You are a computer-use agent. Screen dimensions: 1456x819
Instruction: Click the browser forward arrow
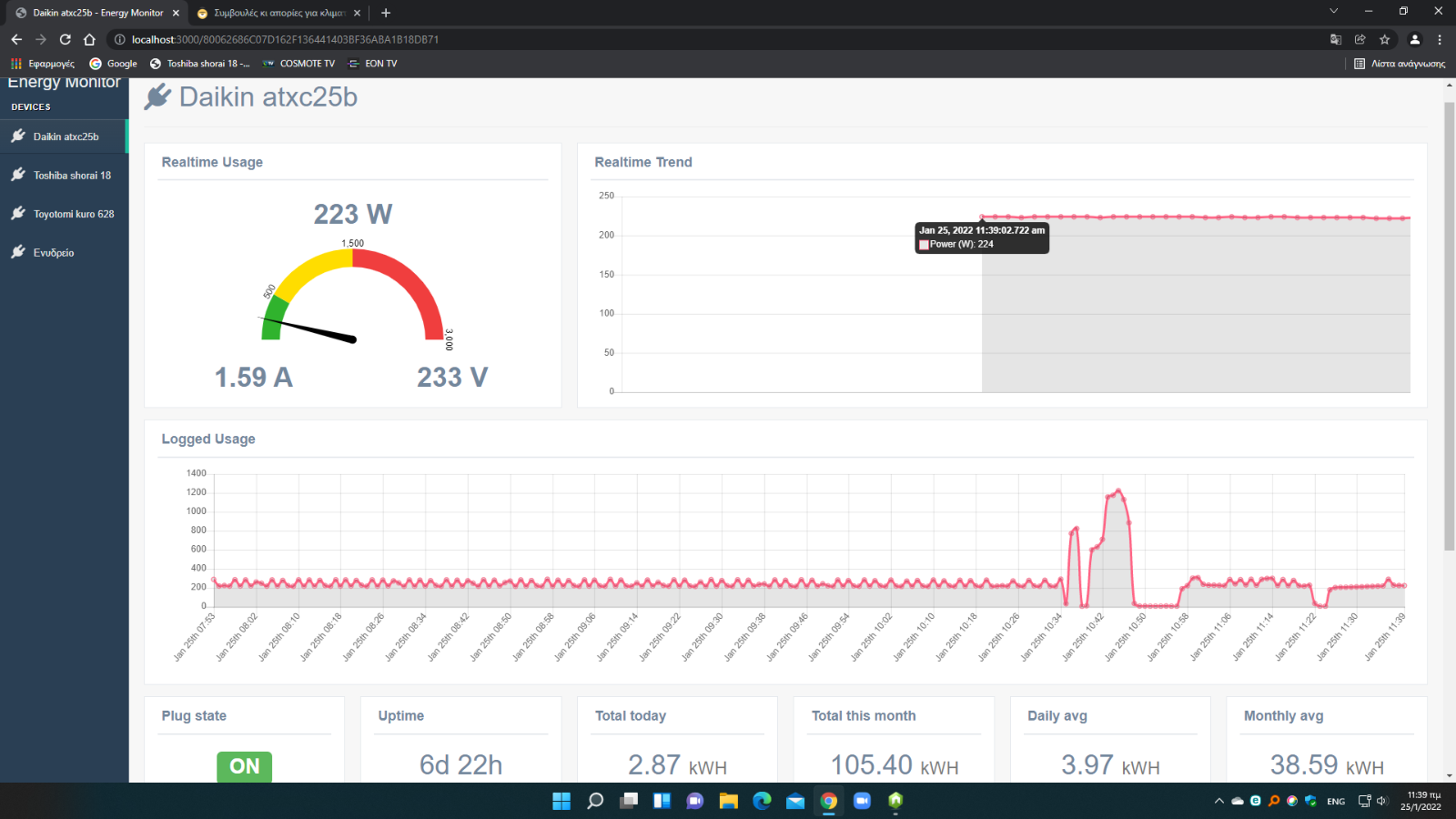pyautogui.click(x=40, y=39)
